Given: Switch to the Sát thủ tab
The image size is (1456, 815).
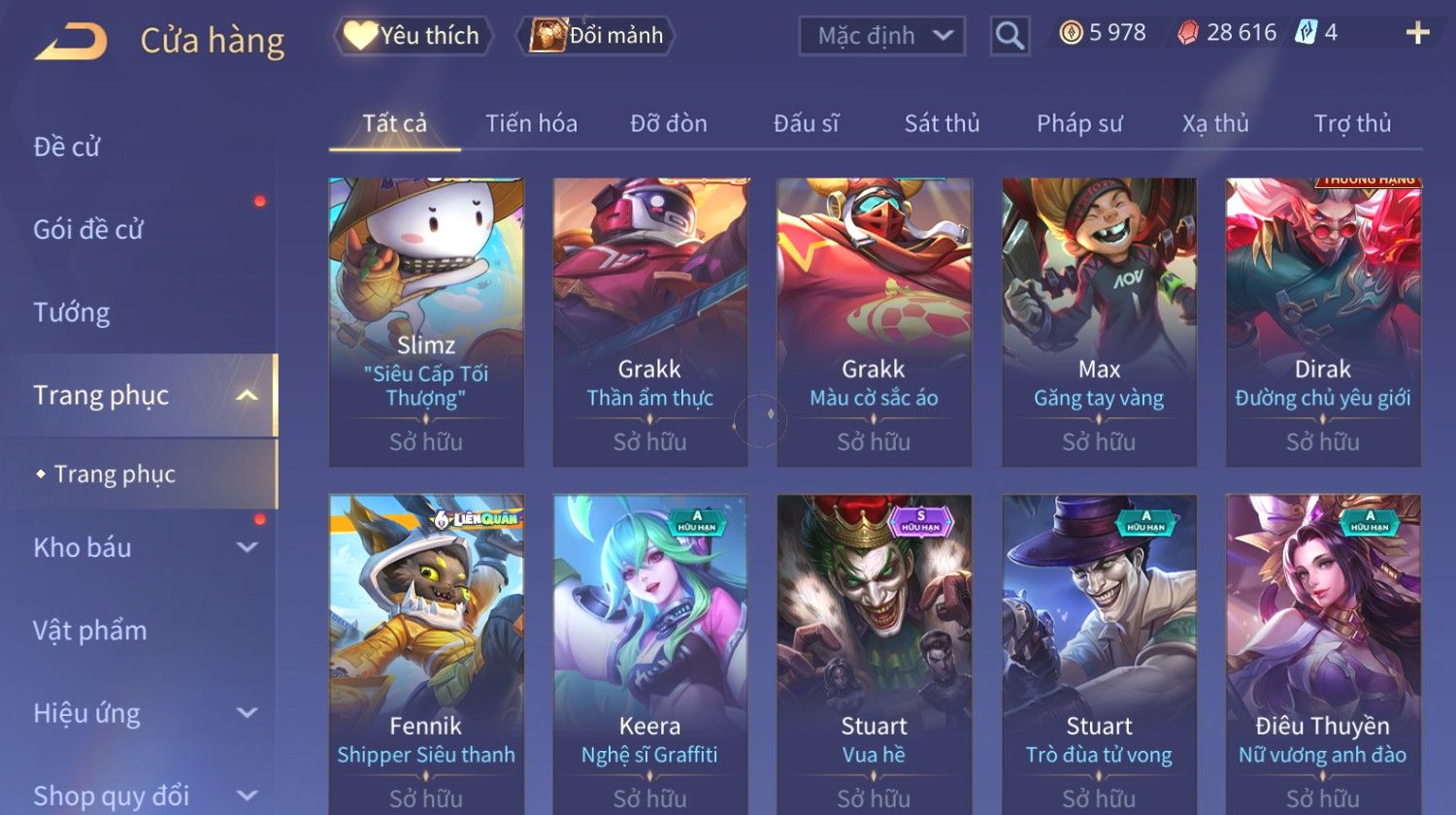Looking at the screenshot, I should (x=942, y=123).
